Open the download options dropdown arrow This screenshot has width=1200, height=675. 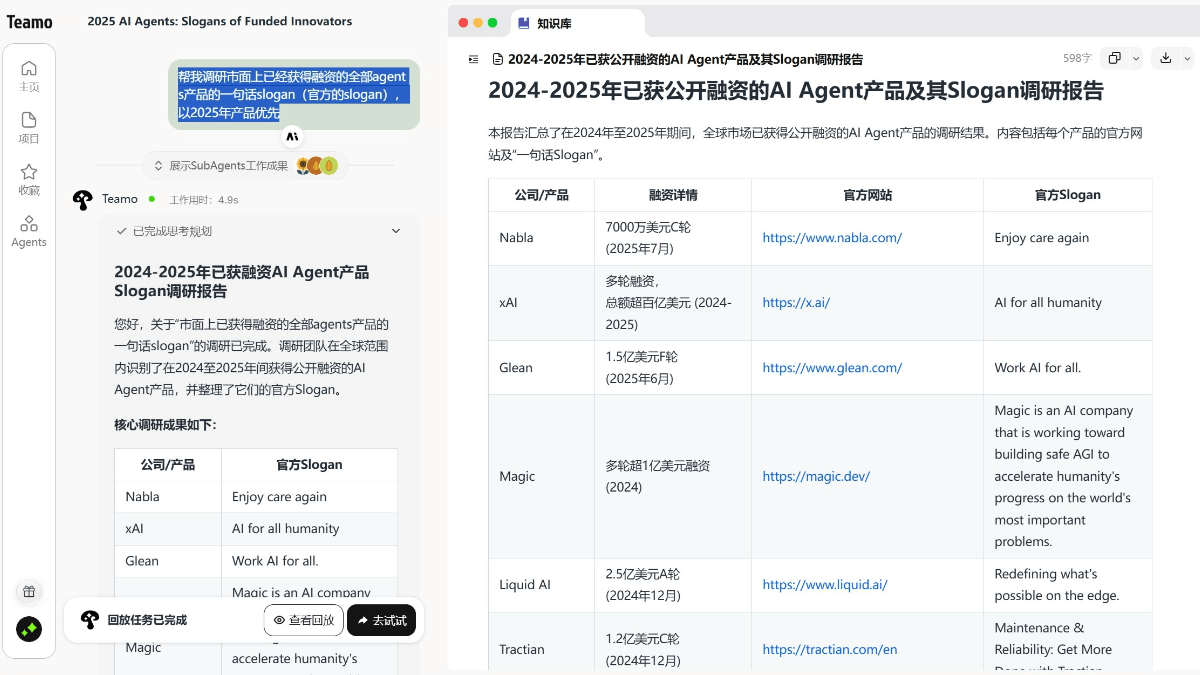(1187, 59)
